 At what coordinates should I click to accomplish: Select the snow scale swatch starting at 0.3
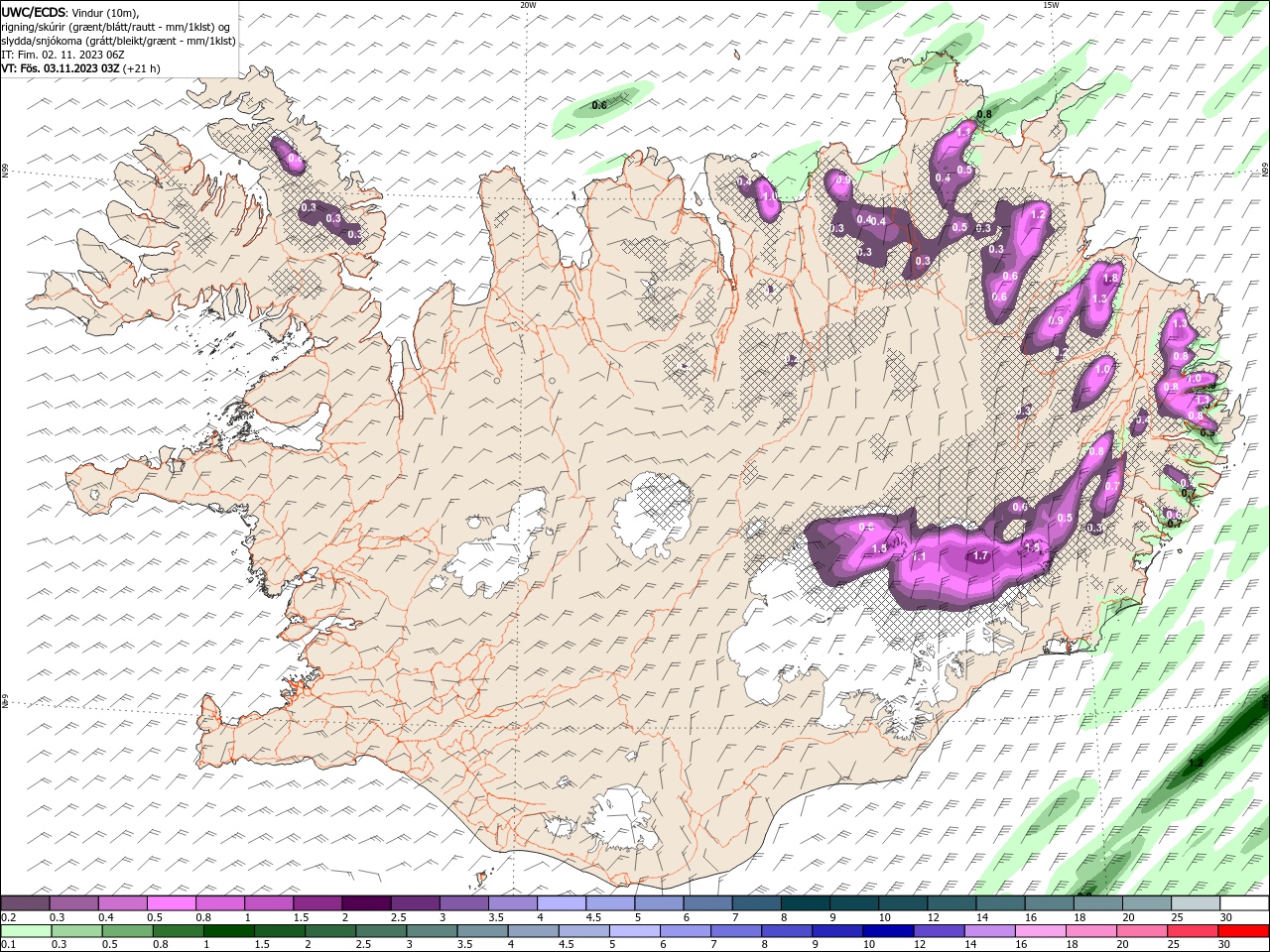(x=73, y=903)
